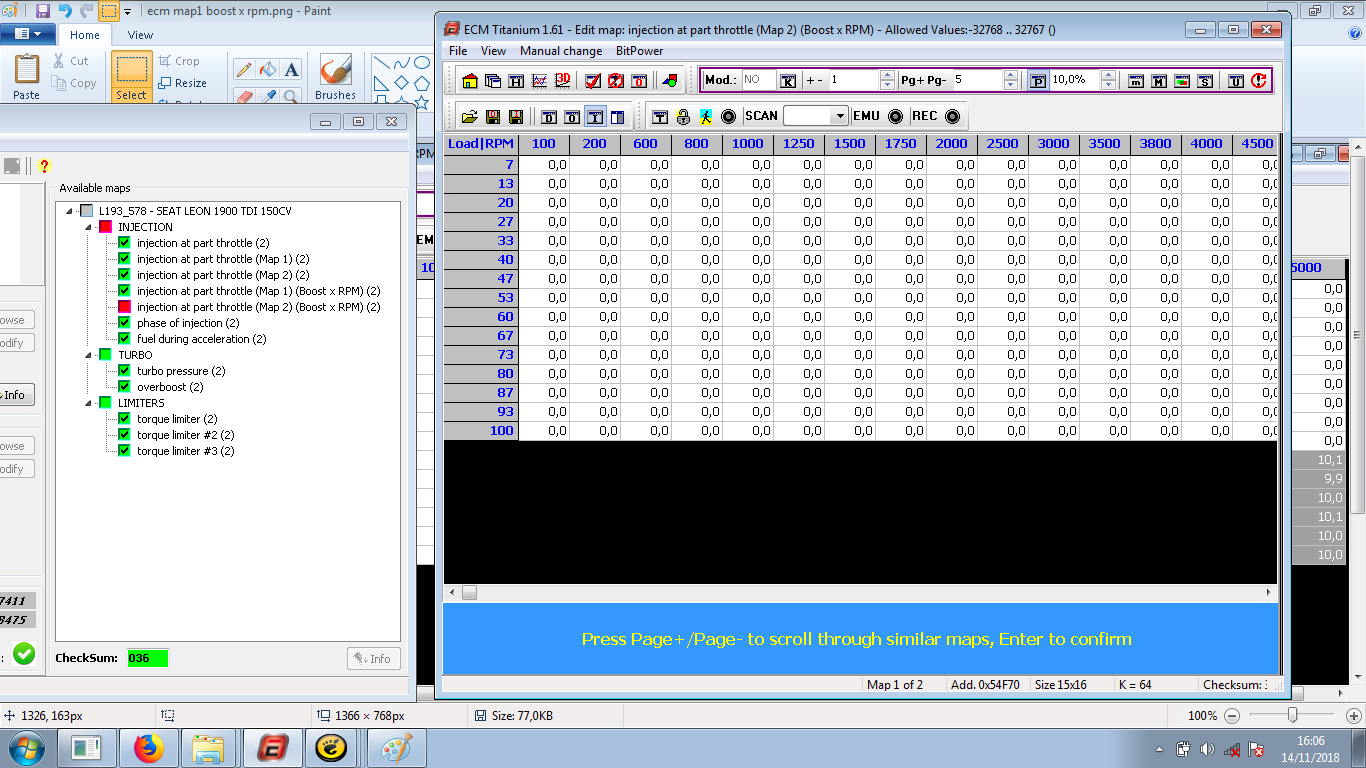The width and height of the screenshot is (1366, 768).
Task: Open file with the folder icon
Action: pos(469,117)
